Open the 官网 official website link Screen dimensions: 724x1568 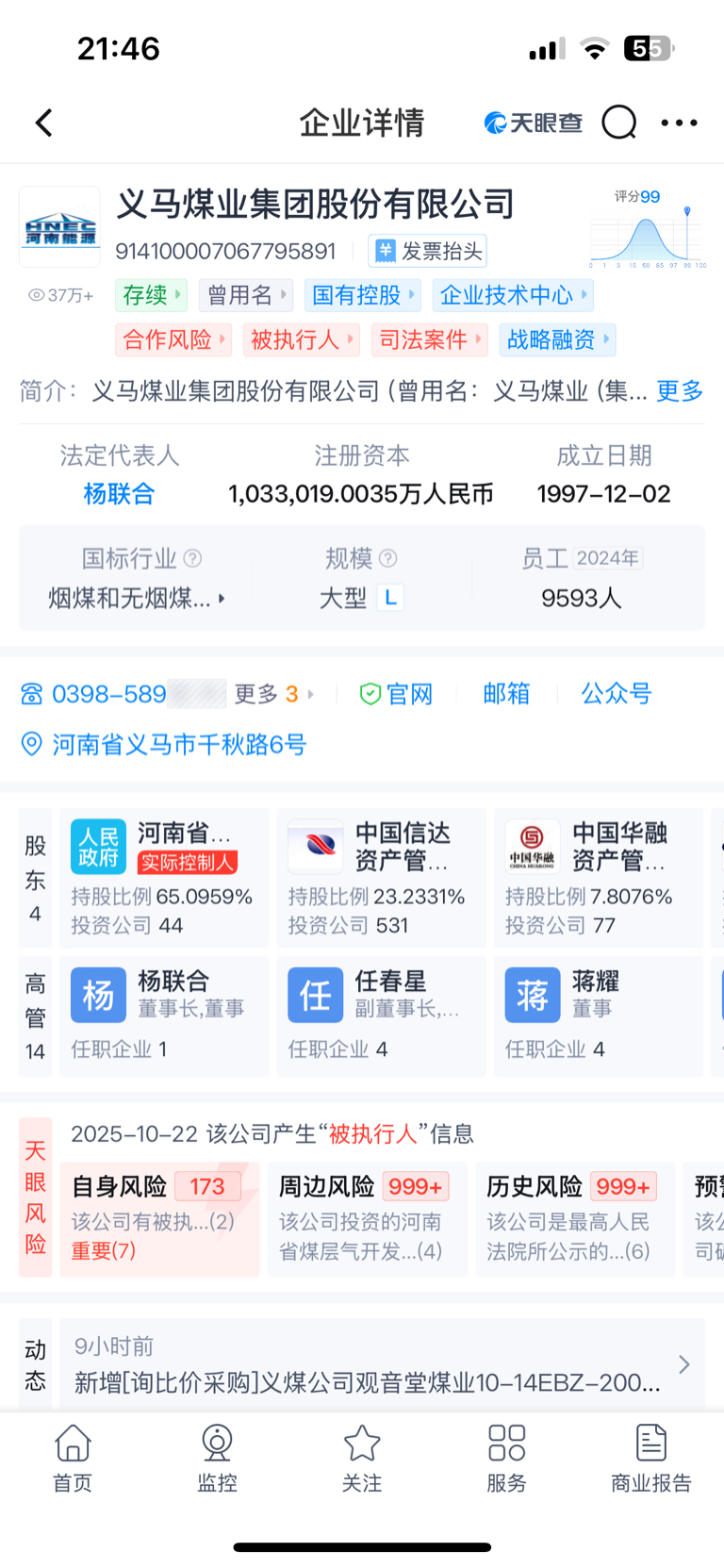[x=396, y=694]
